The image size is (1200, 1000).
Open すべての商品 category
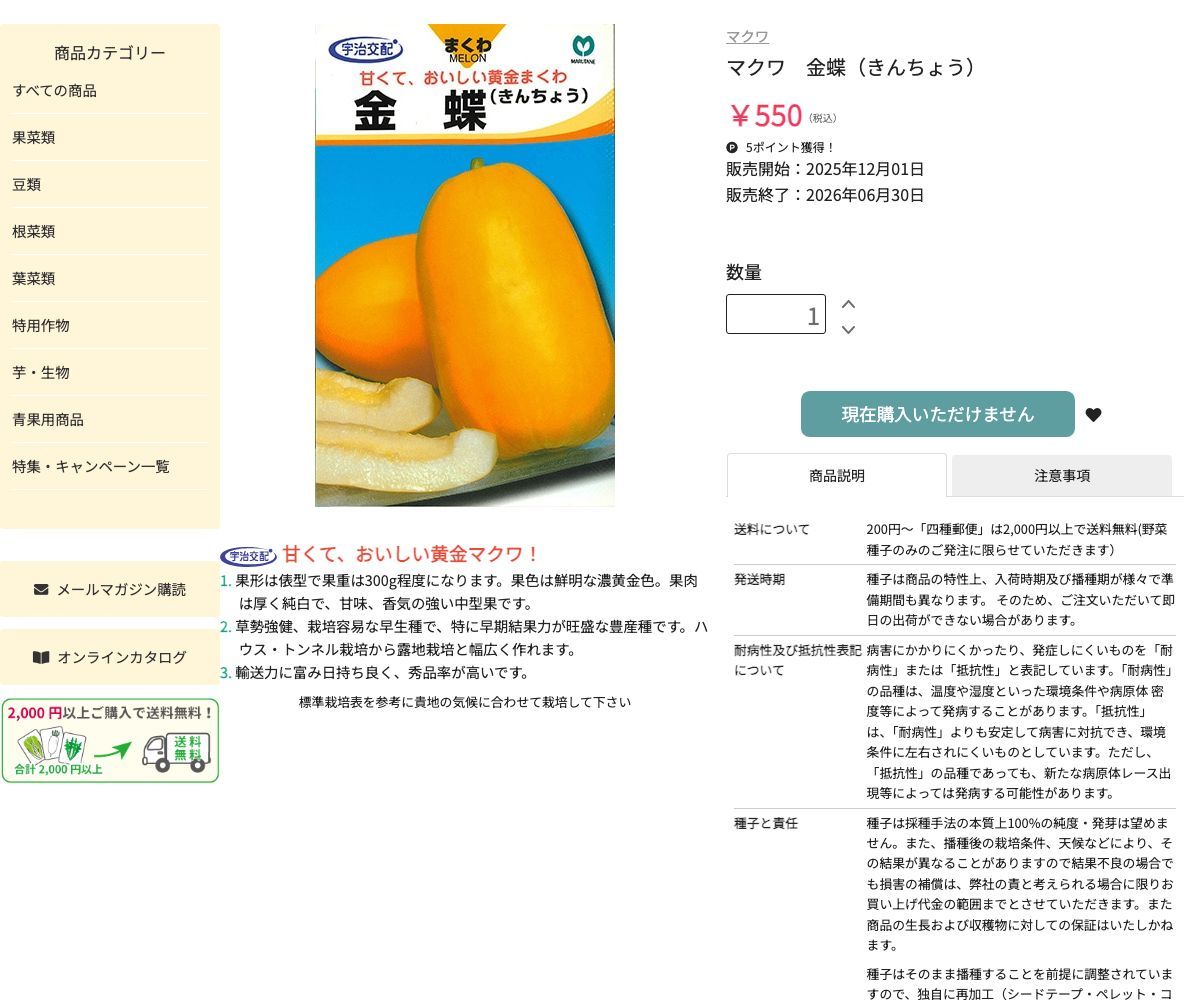coord(54,91)
